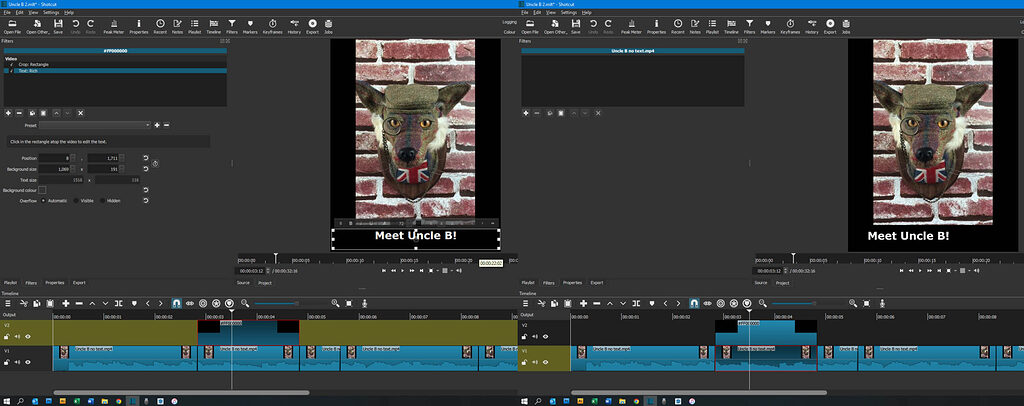Click Export icon in right window toolbar
1024x406 pixels.
831,24
